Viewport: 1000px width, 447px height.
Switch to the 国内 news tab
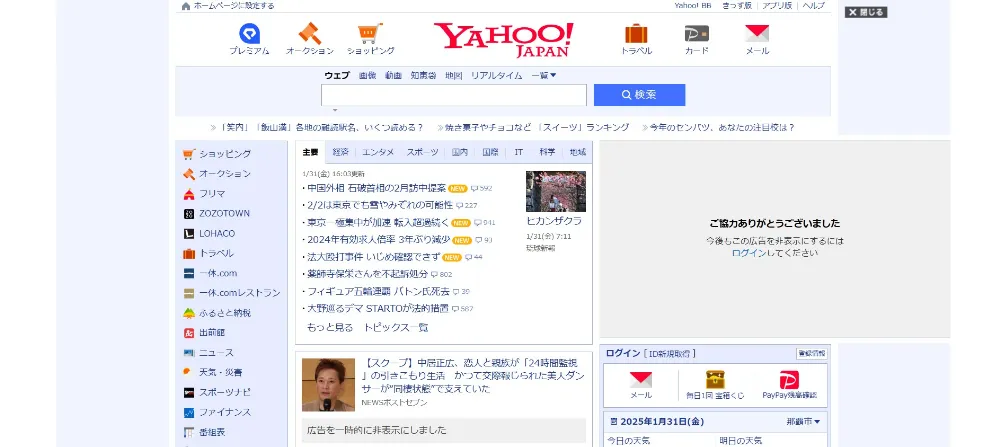pyautogui.click(x=459, y=152)
